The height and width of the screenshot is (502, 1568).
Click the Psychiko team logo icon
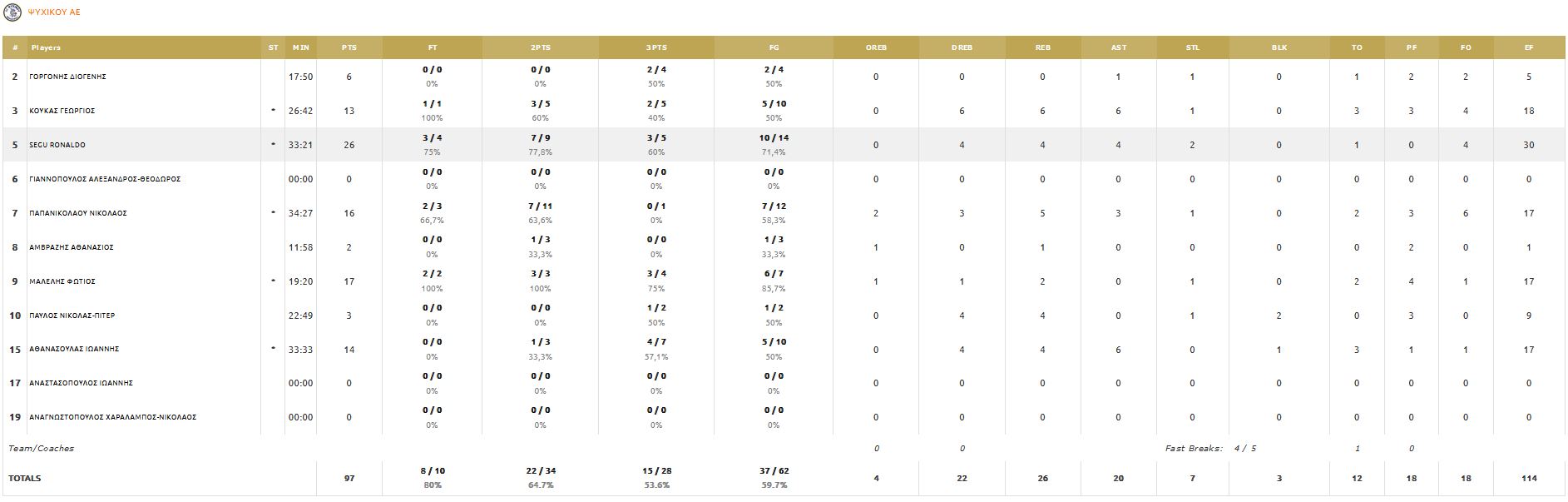tap(12, 12)
